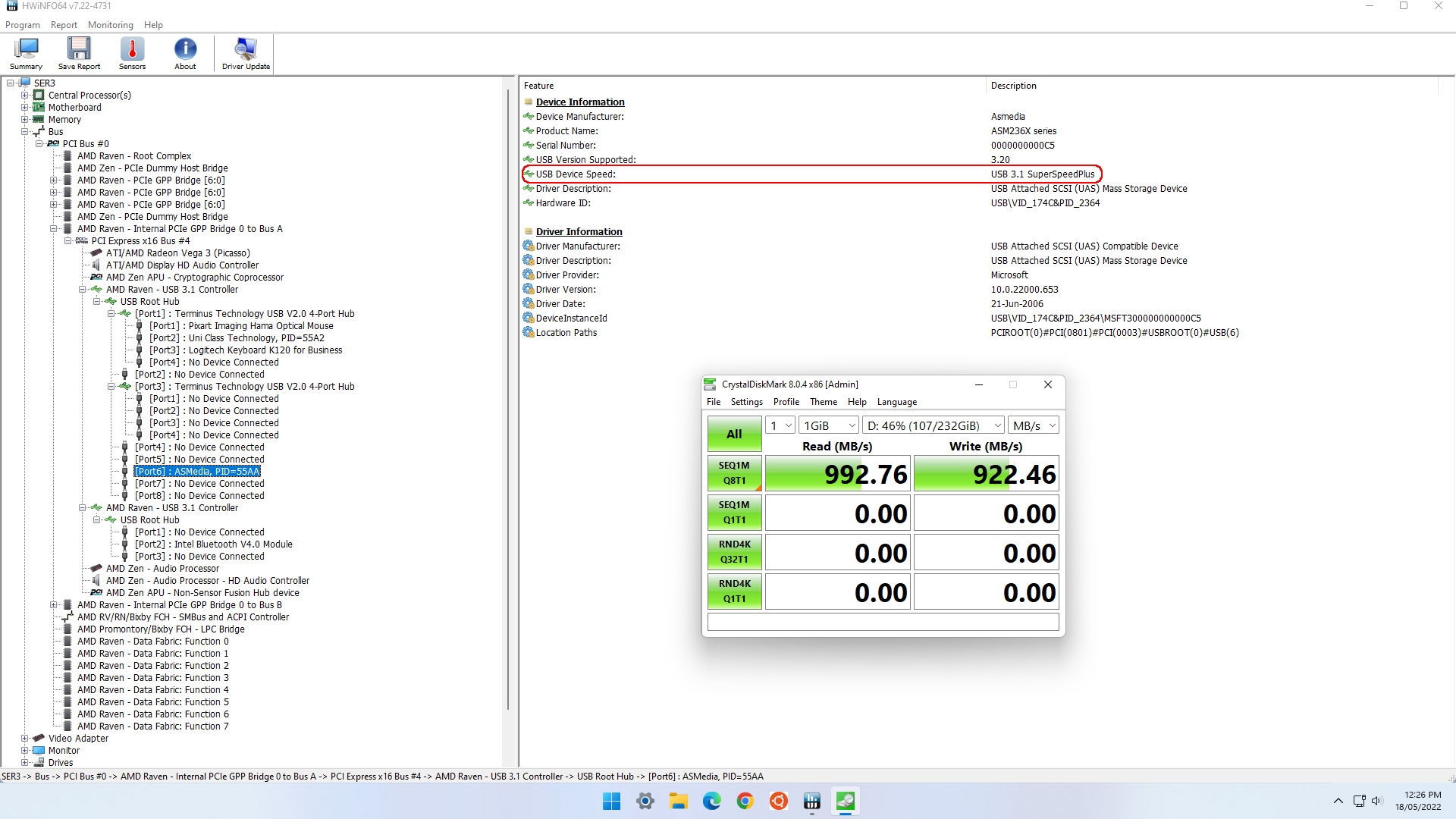Open Microsoft Edge in taskbar
The width and height of the screenshot is (1456, 819).
point(711,801)
